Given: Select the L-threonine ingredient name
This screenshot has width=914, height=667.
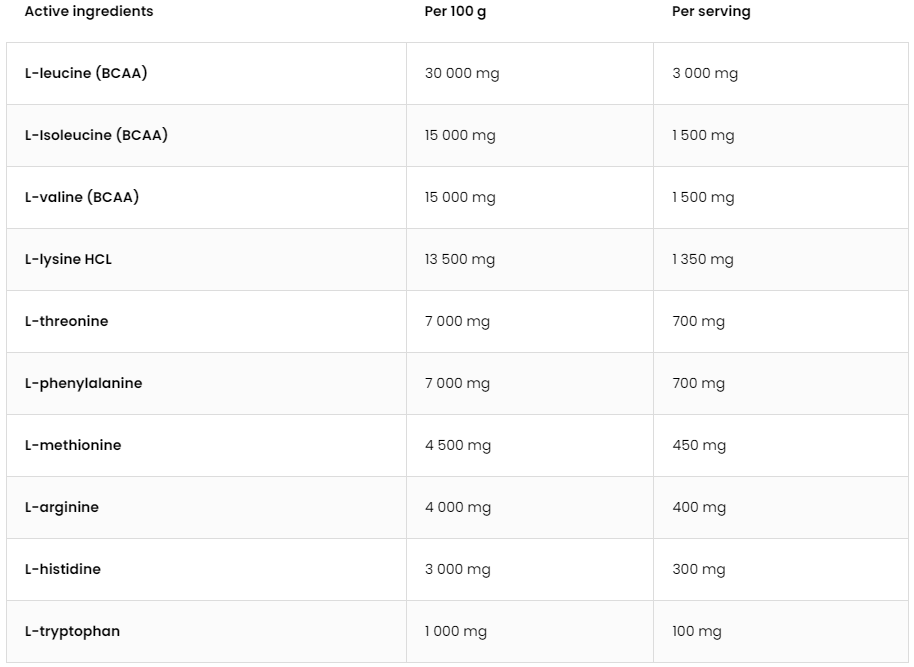Looking at the screenshot, I should pos(66,321).
